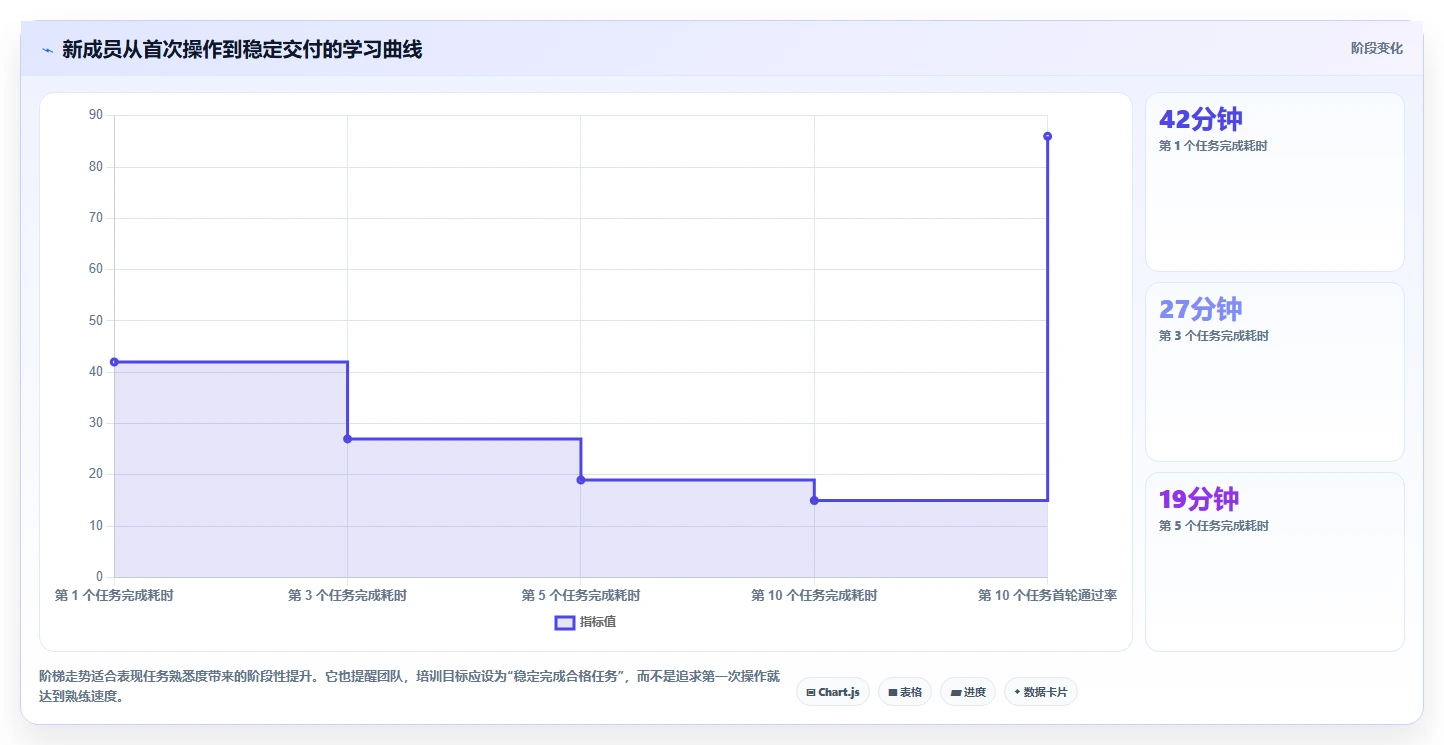The width and height of the screenshot is (1444, 745).
Task: Click the Chart.js tag
Action: 833,692
